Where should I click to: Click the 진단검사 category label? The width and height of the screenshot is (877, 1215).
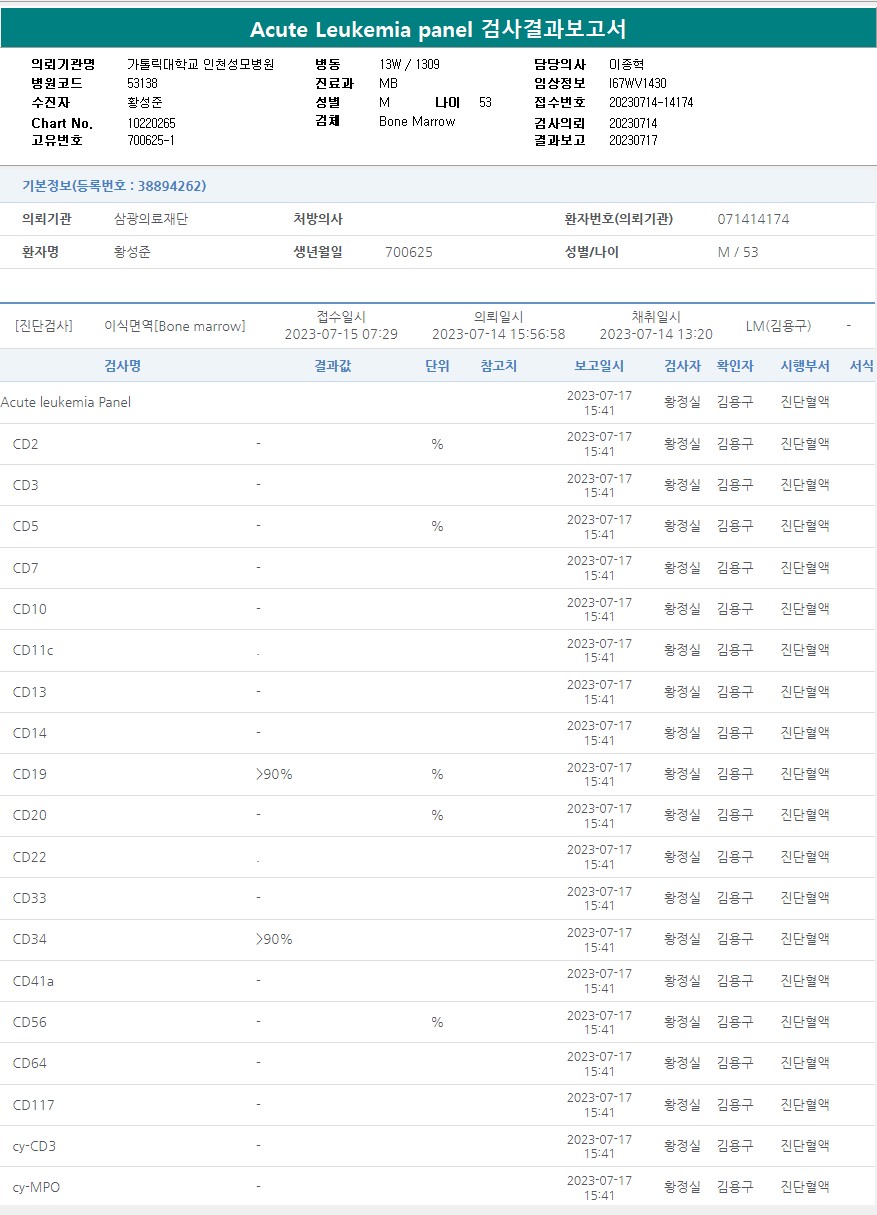coord(44,326)
